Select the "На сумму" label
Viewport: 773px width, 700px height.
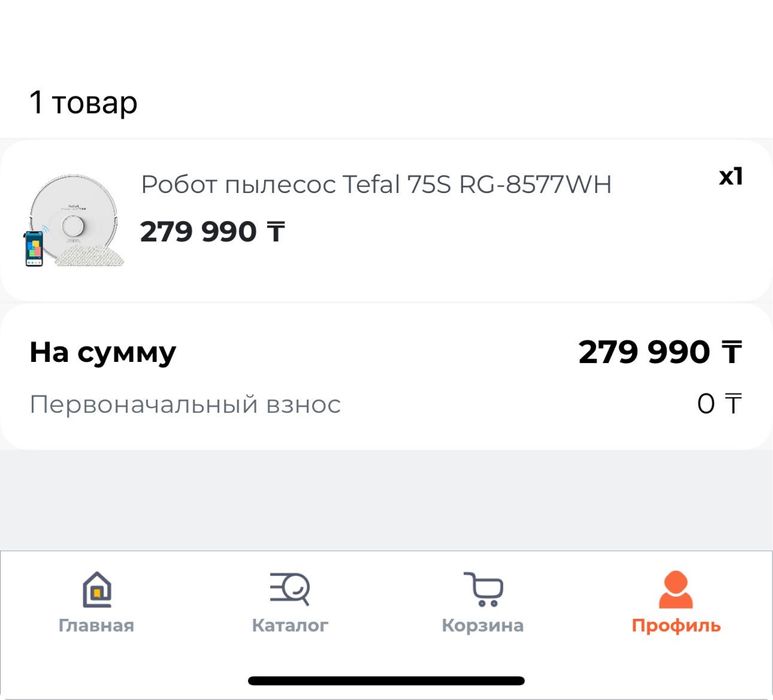(102, 352)
